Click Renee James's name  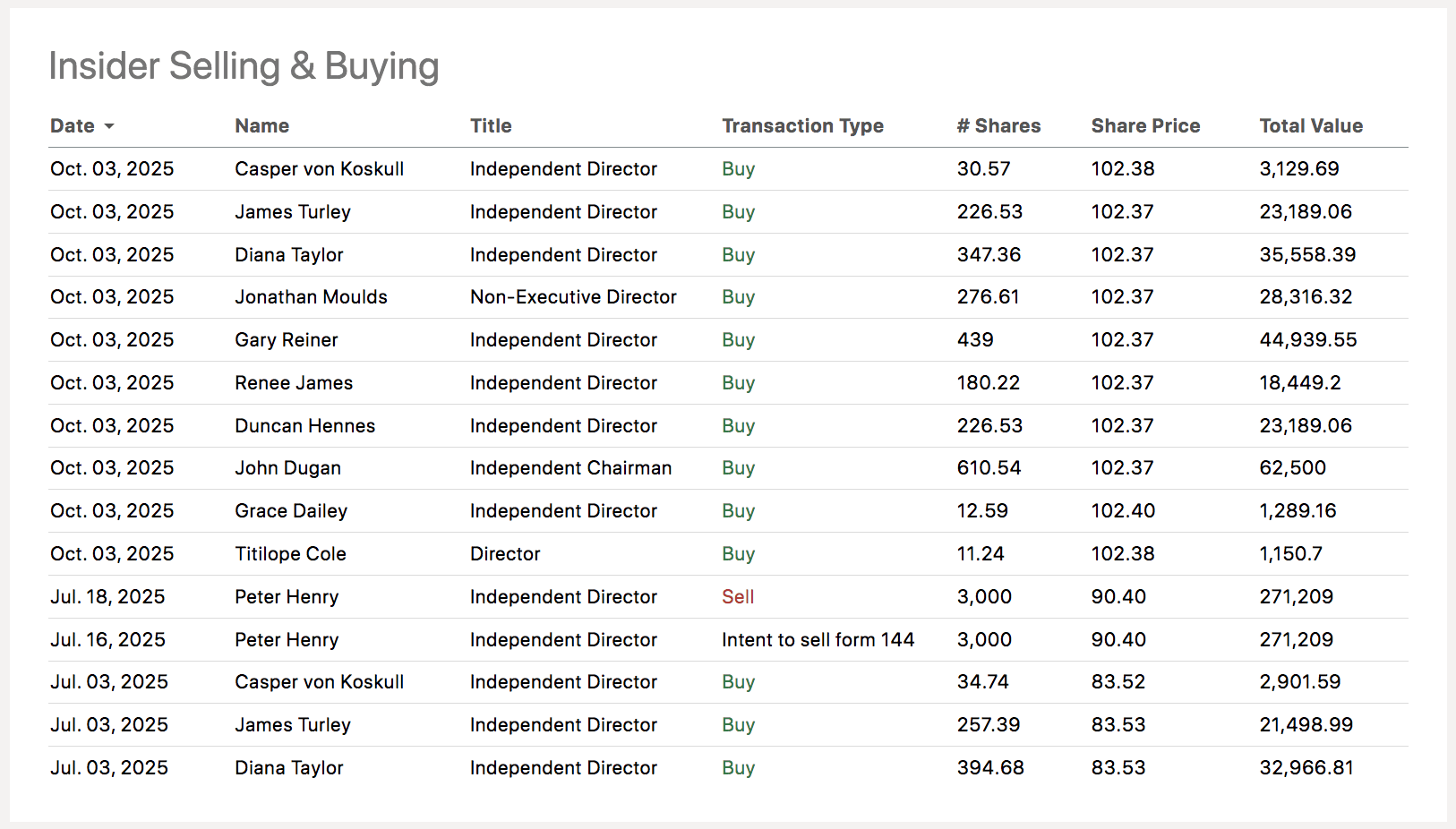click(294, 383)
